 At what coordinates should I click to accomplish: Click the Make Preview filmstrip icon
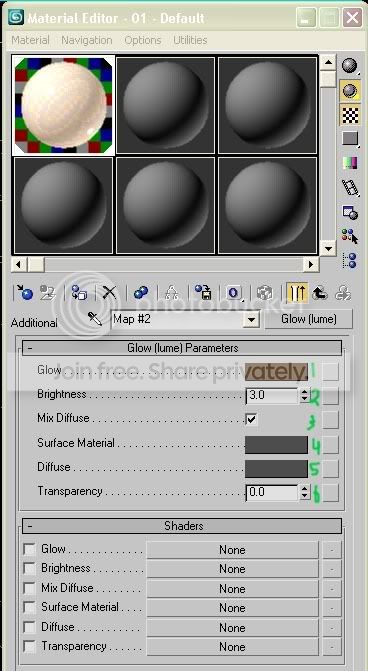click(350, 187)
